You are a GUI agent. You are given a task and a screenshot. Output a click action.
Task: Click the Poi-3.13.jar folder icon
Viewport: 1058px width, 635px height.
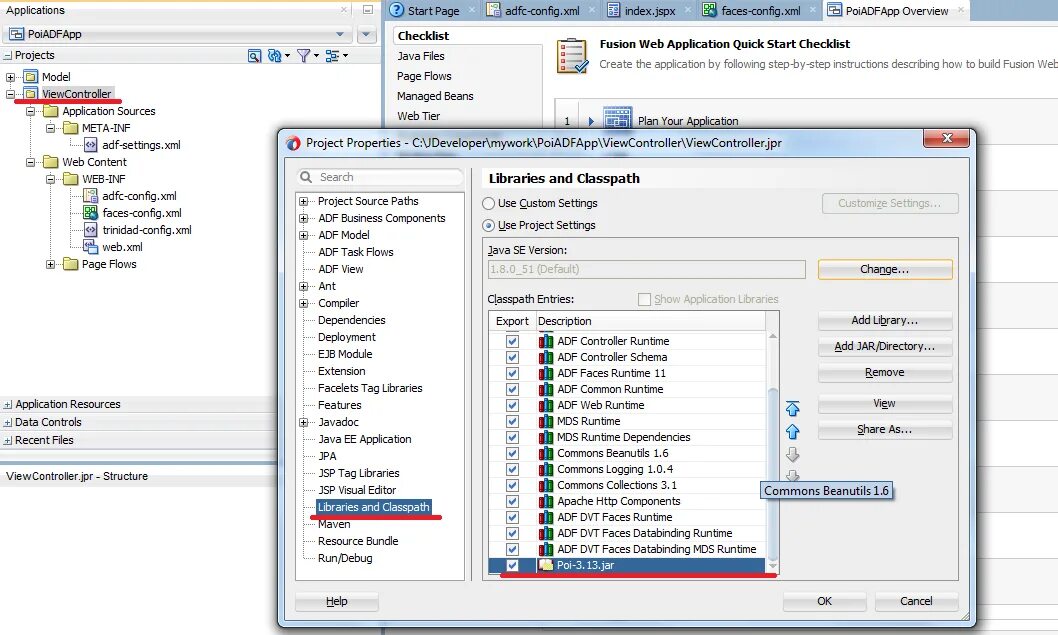click(546, 565)
